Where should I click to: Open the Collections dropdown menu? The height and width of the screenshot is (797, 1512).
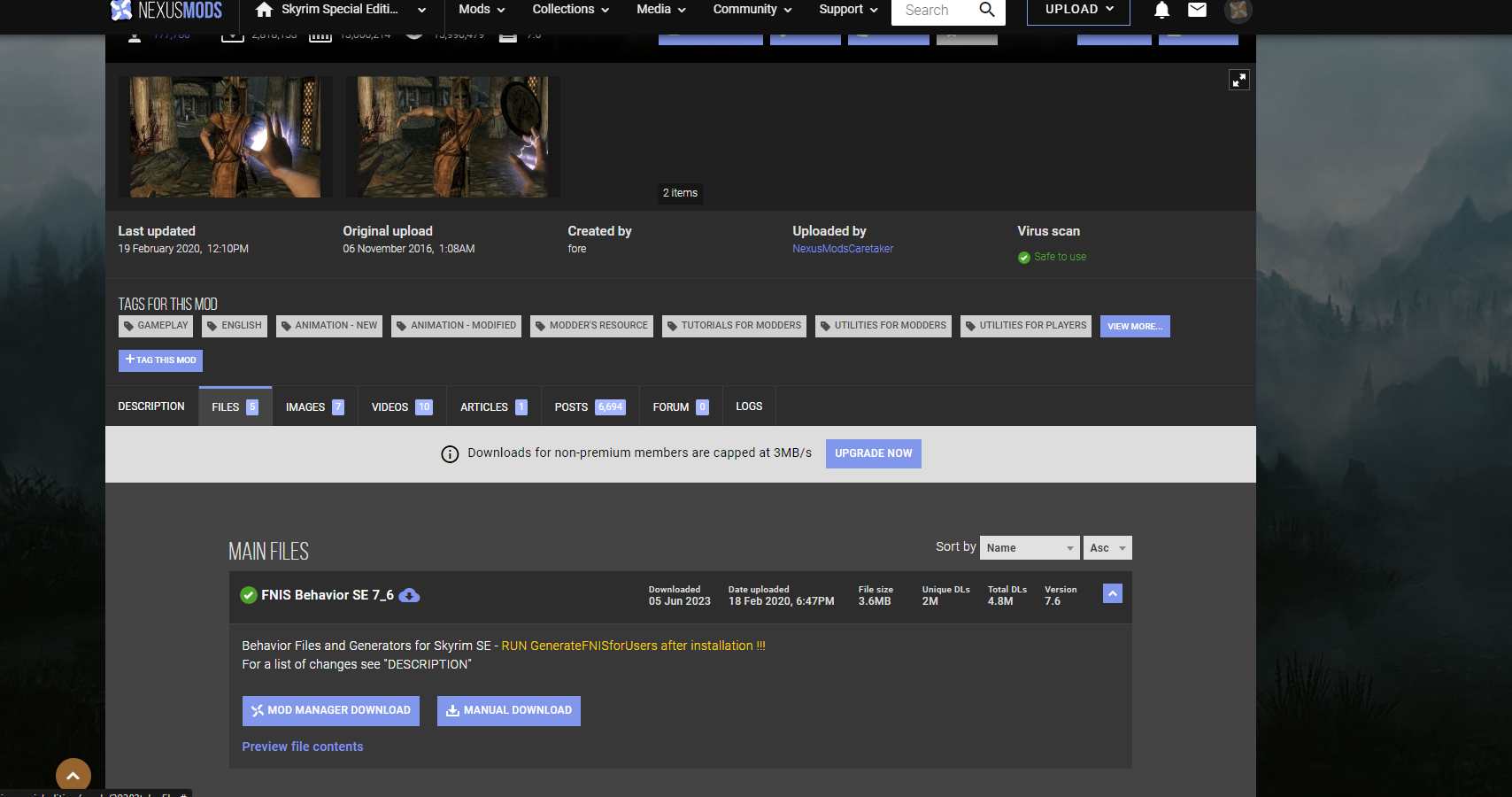[x=571, y=10]
